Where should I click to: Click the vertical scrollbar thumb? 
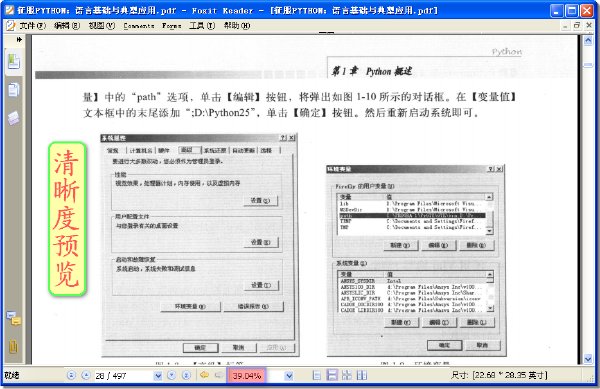coord(588,65)
